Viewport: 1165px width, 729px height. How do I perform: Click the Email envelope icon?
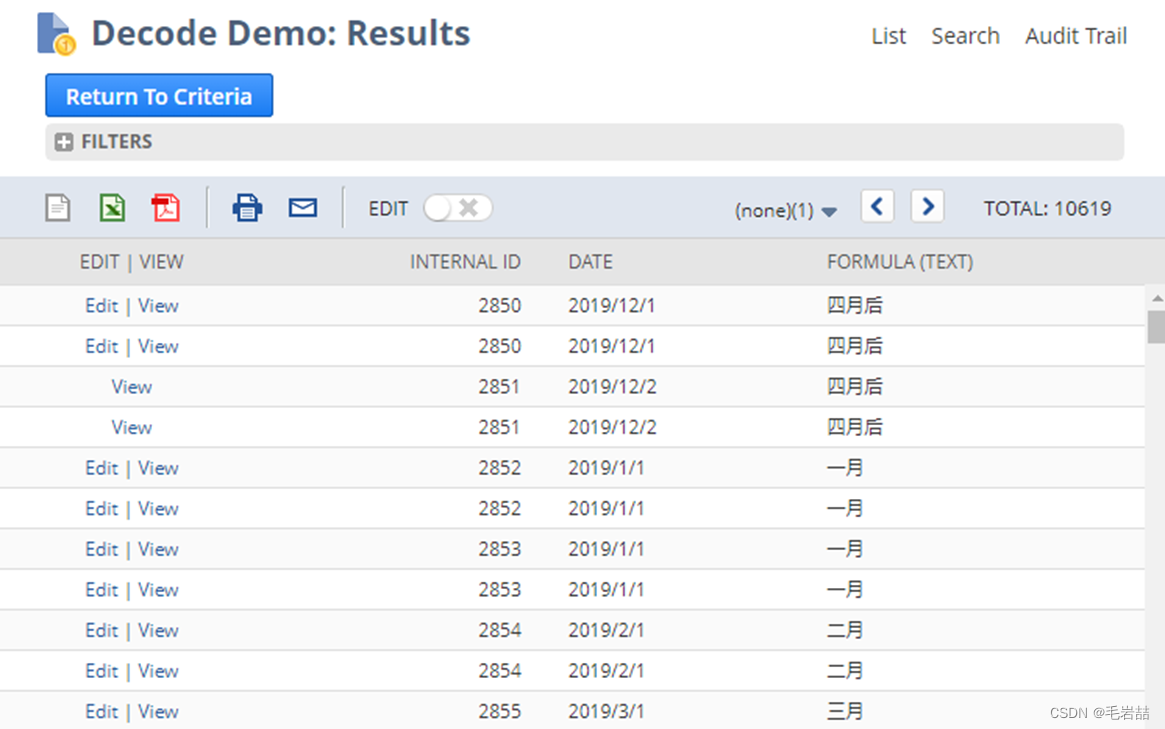pyautogui.click(x=303, y=207)
